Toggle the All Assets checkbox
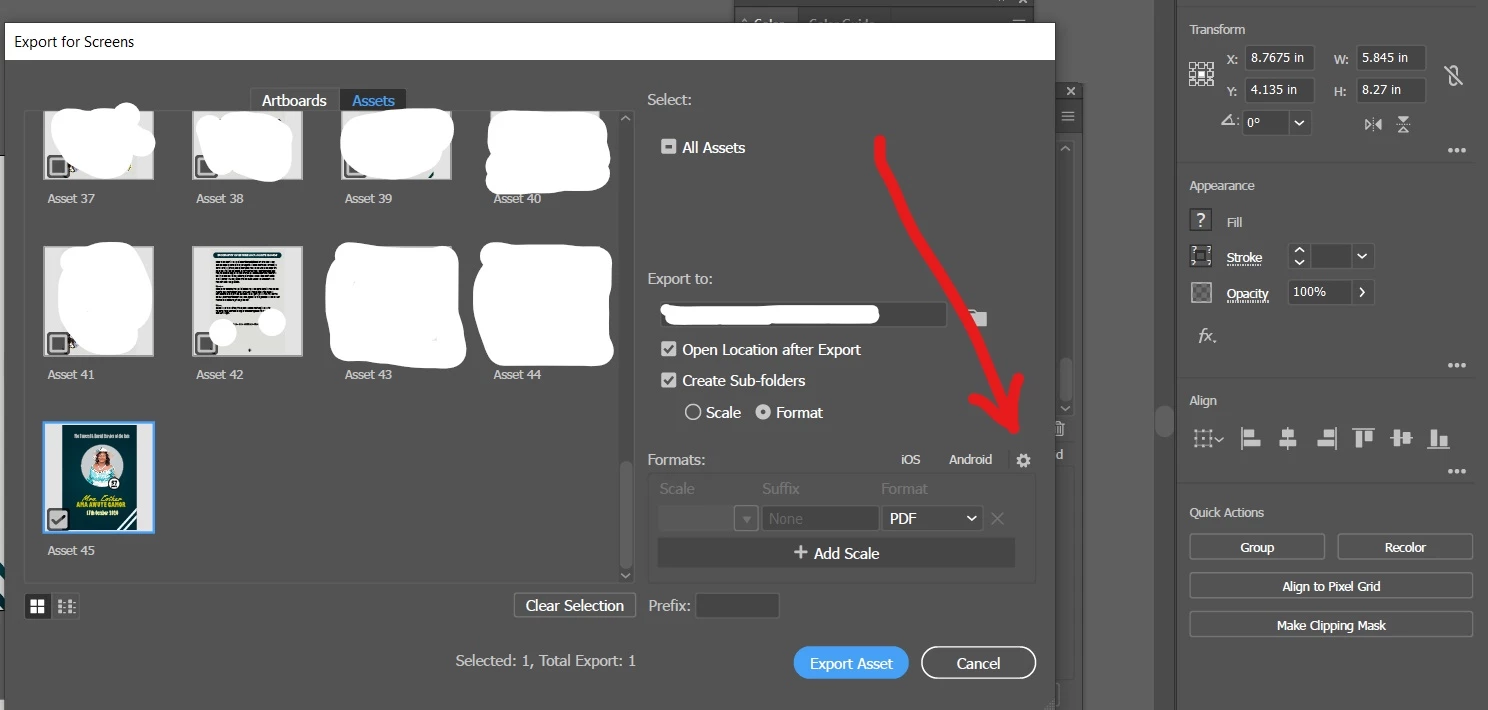 tap(669, 147)
